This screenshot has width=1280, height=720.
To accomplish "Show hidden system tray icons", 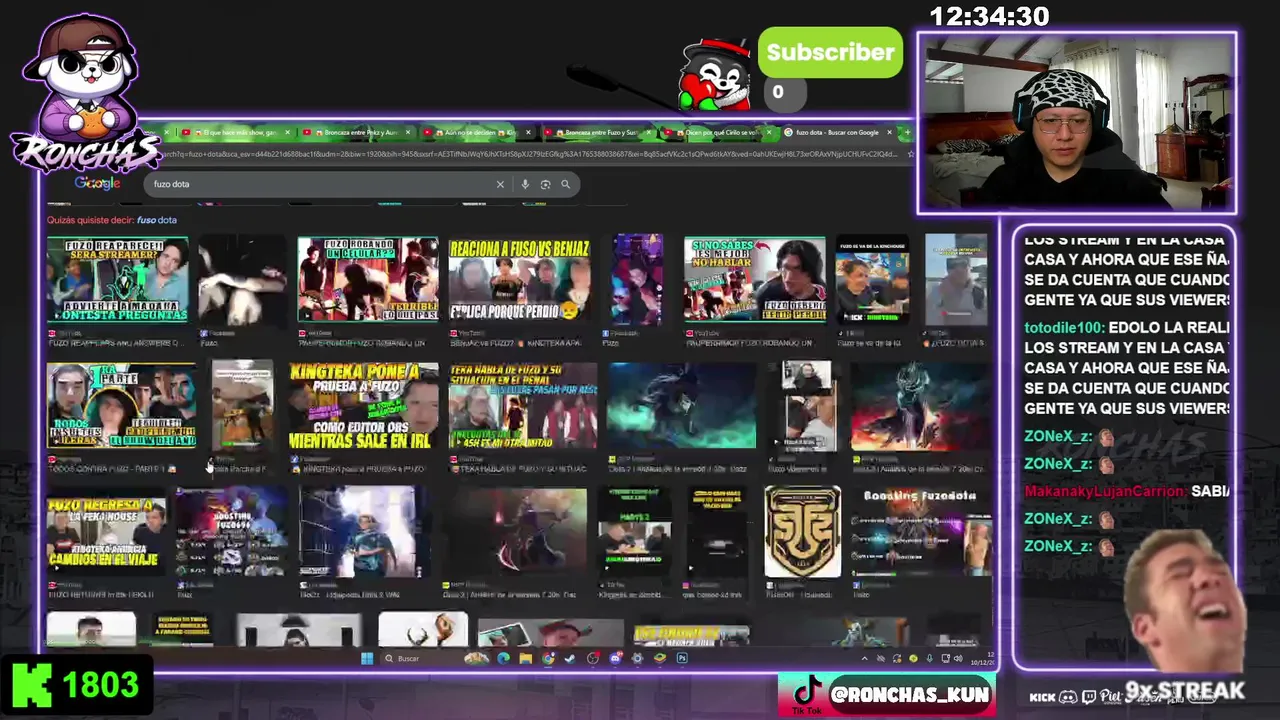I will [x=865, y=658].
